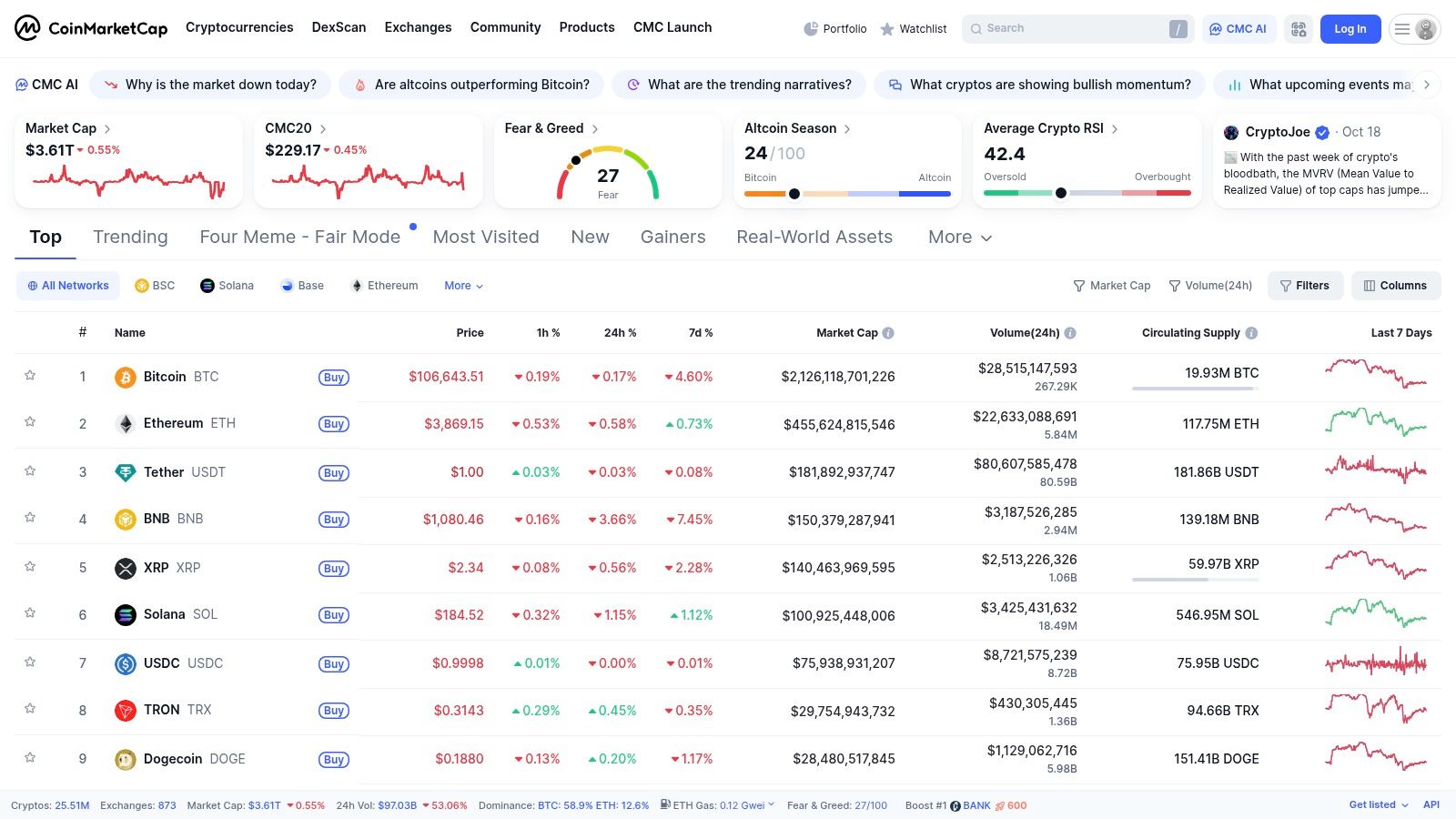Toggle watchlist star for TRON
Screen dimensions: 1456x819
30,708
